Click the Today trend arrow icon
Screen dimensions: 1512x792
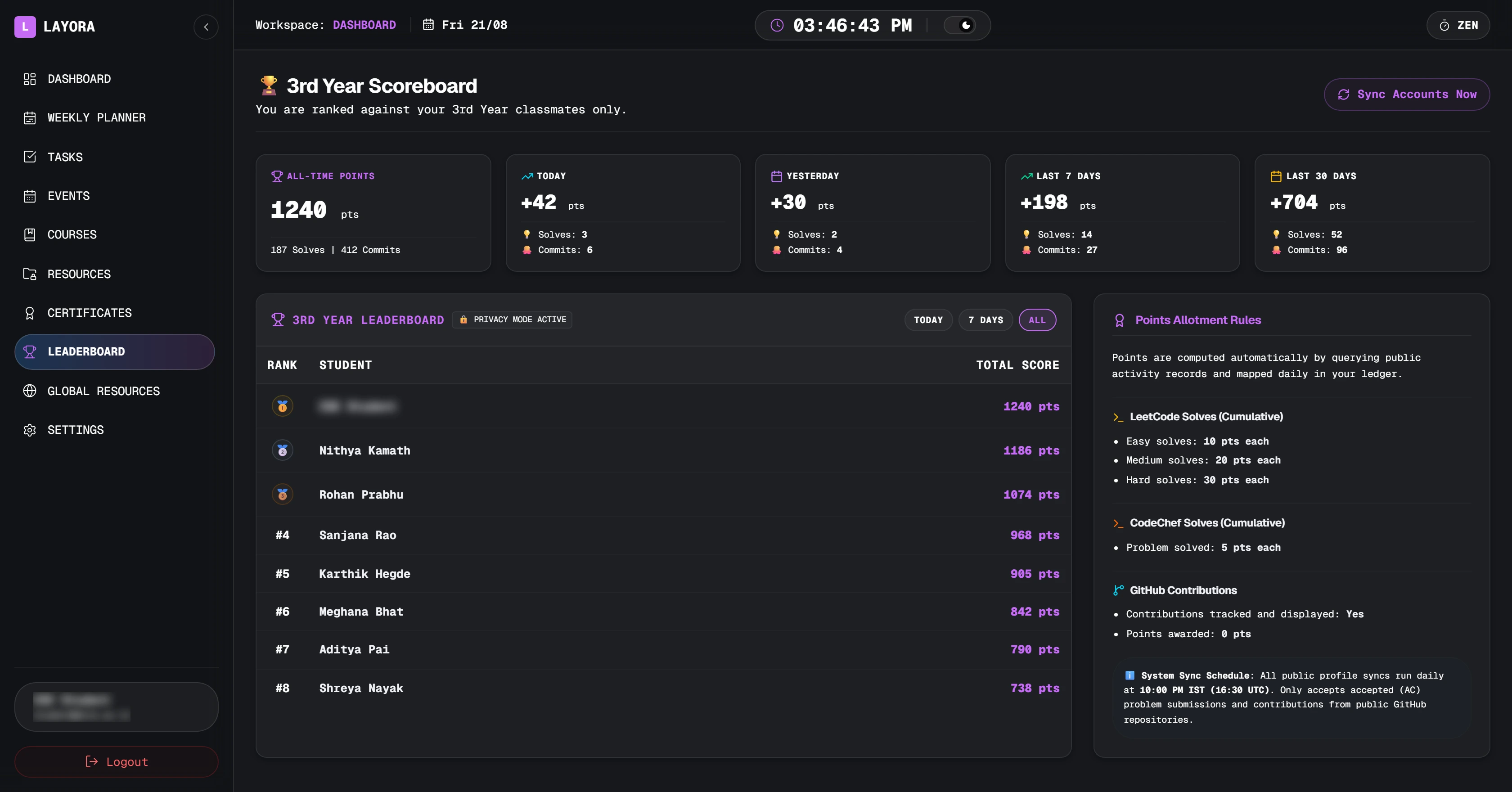(x=527, y=176)
